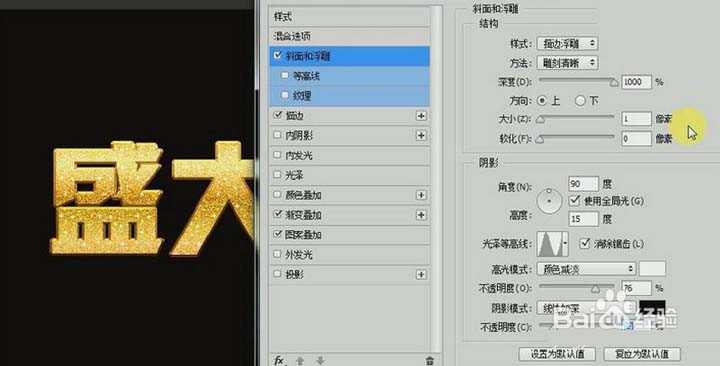Viewport: 720px width, 366px height.
Task: Select the 下 direction radio button
Action: pos(580,100)
